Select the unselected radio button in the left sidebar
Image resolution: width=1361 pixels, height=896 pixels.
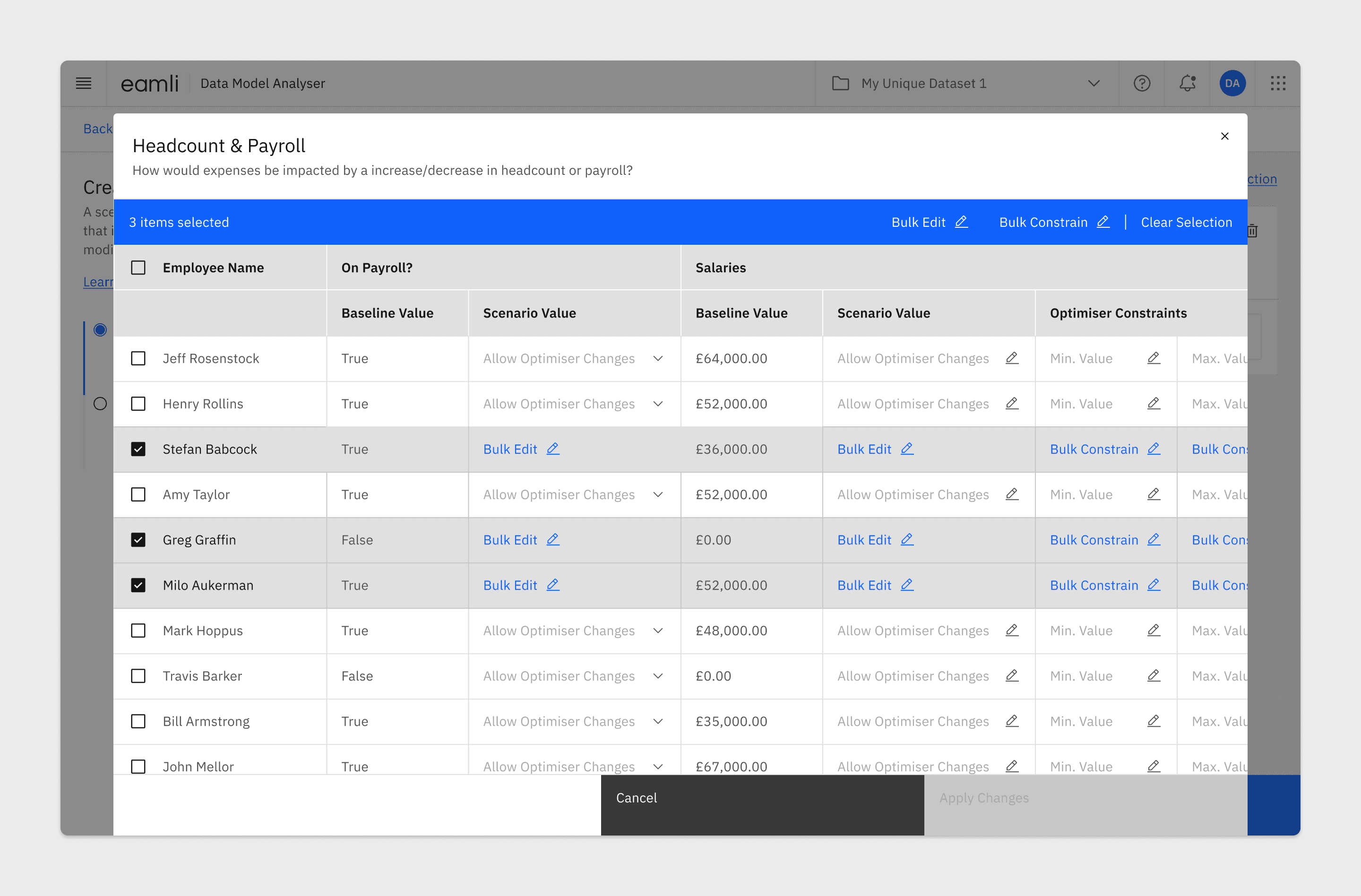100,404
